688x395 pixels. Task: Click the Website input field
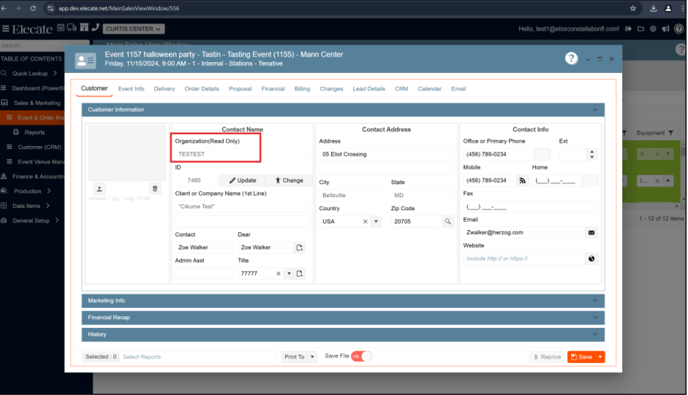[524, 259]
